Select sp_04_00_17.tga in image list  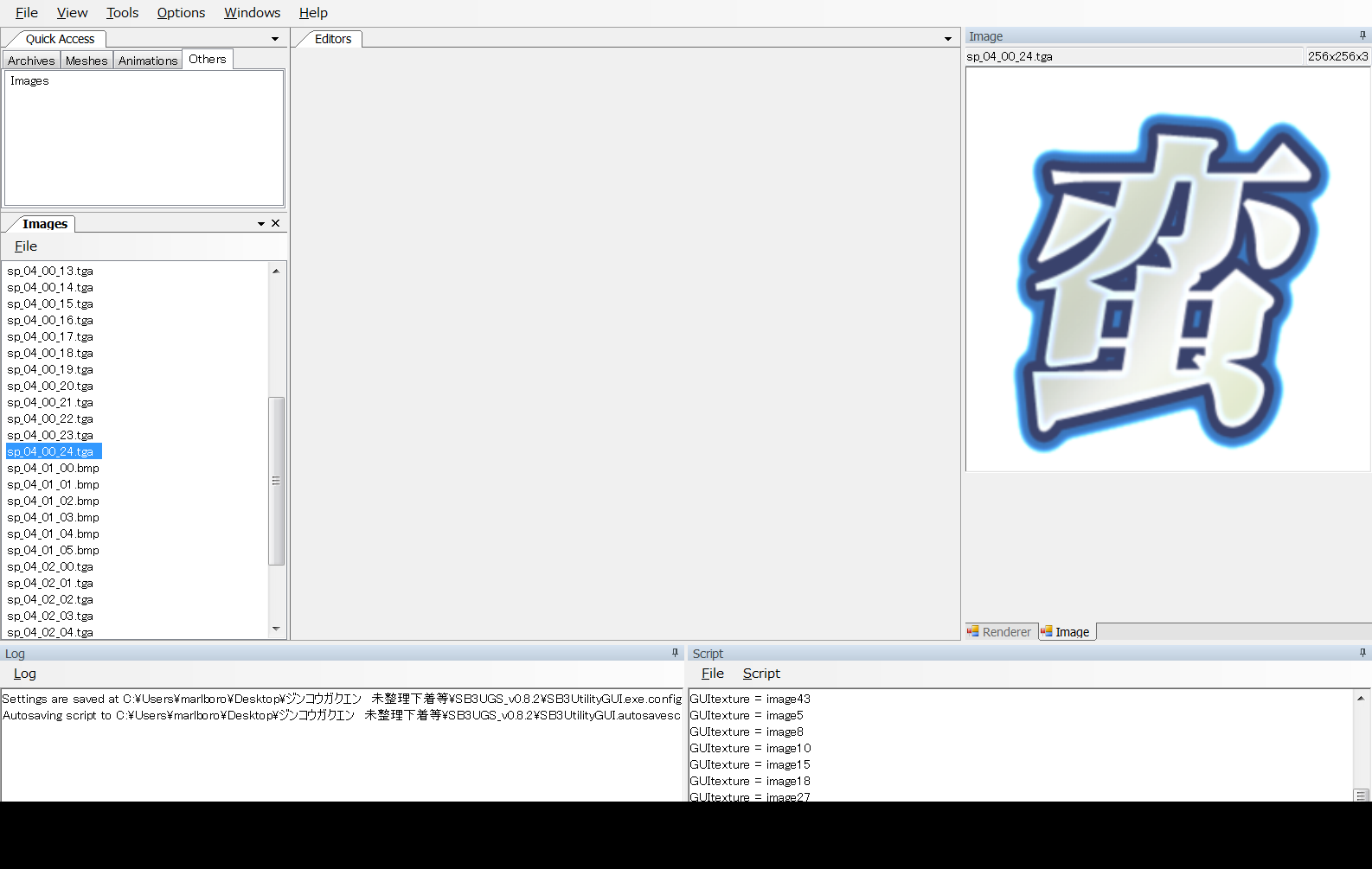pos(50,336)
